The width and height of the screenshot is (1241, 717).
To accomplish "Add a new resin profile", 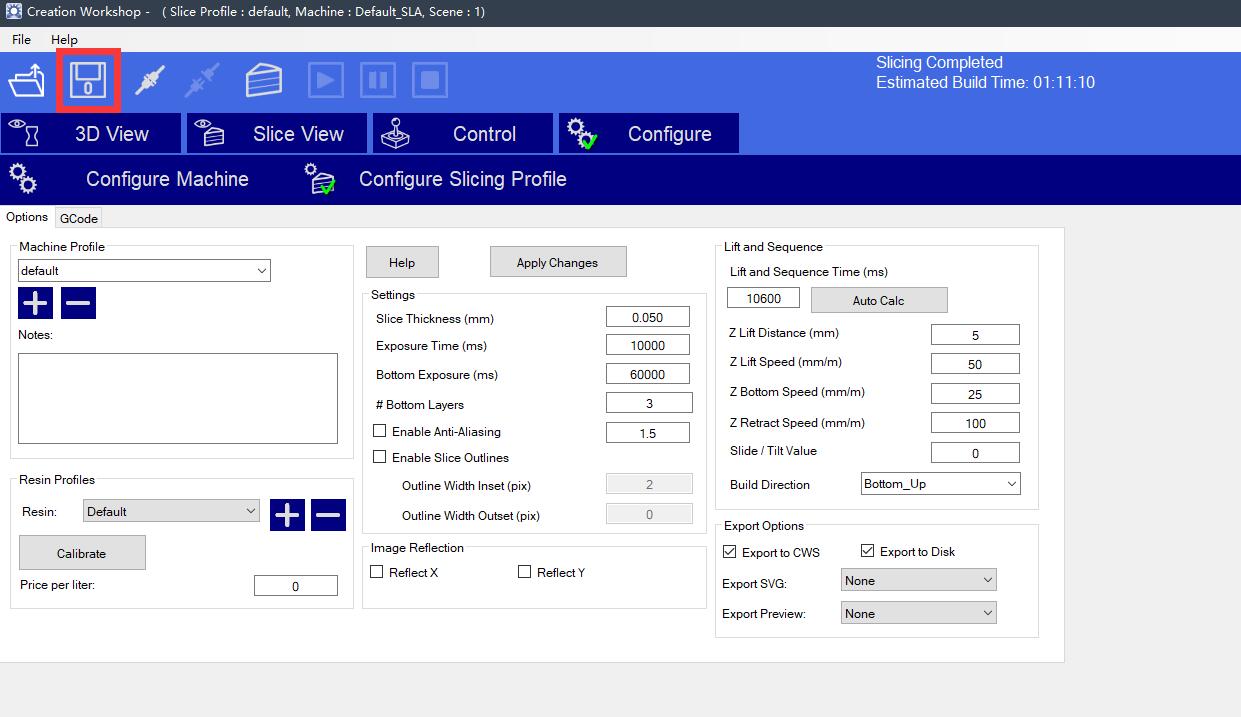I will 288,515.
